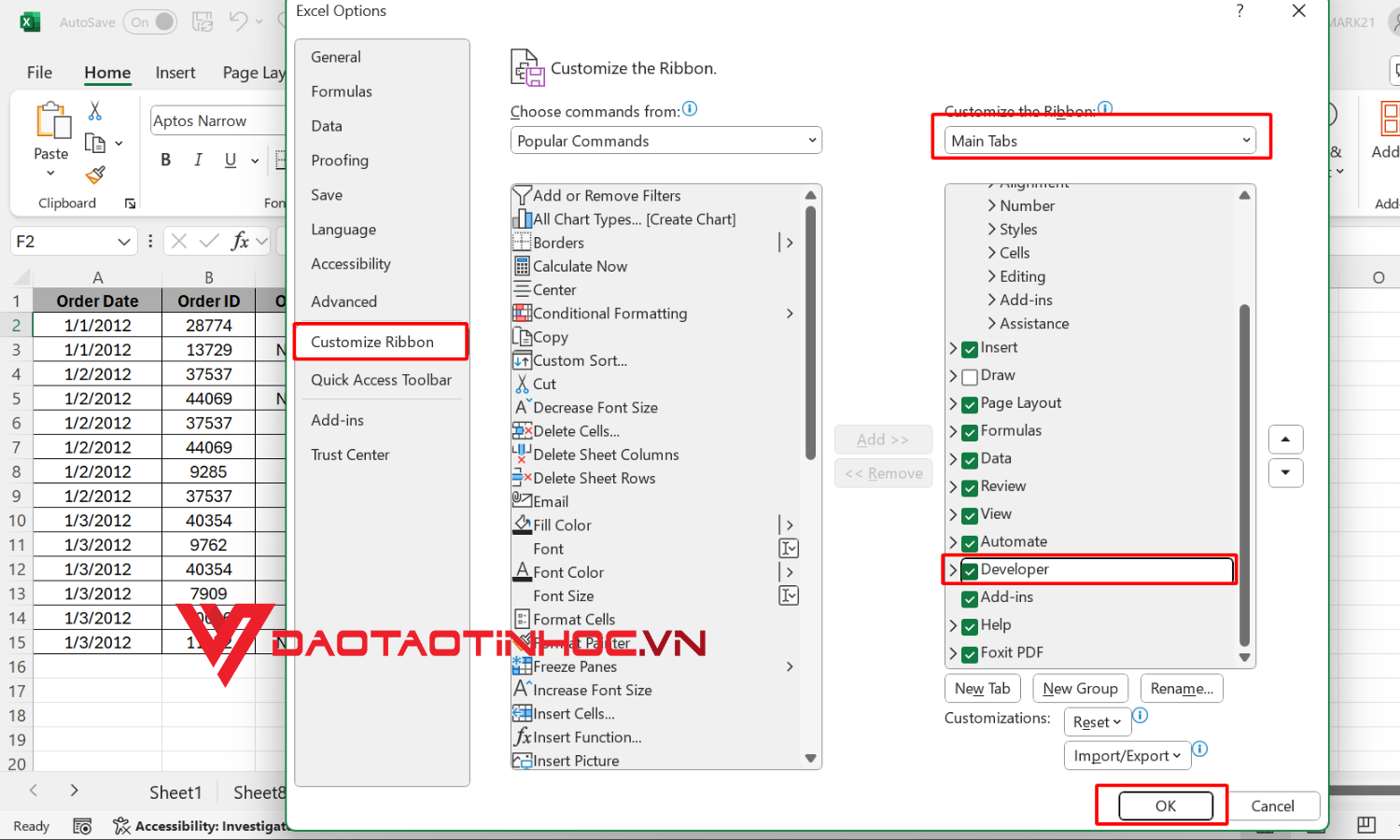Screen dimensions: 1400x840
Task: Click the macro record icon in status bar
Action: 82,826
